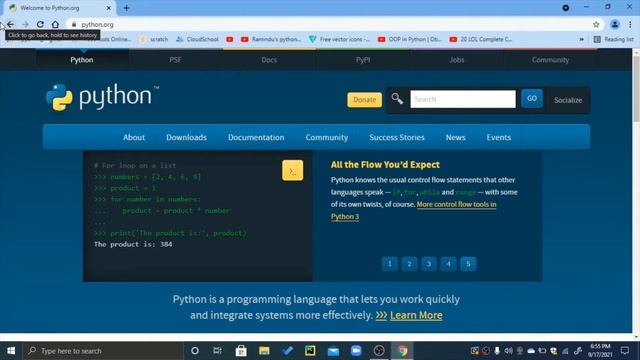Image resolution: width=640 pixels, height=360 pixels.
Task: Open Zoom from the taskbar
Action: click(x=356, y=351)
